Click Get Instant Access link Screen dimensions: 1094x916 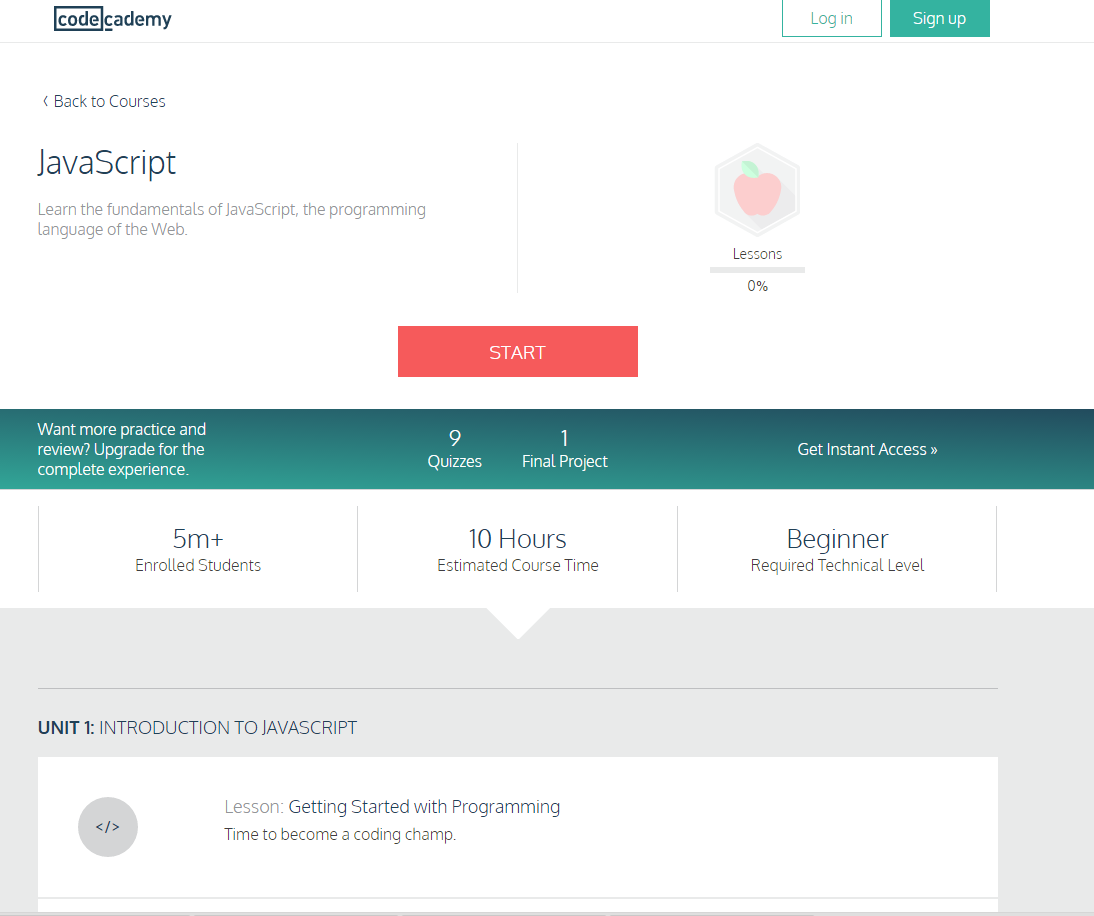pos(867,449)
